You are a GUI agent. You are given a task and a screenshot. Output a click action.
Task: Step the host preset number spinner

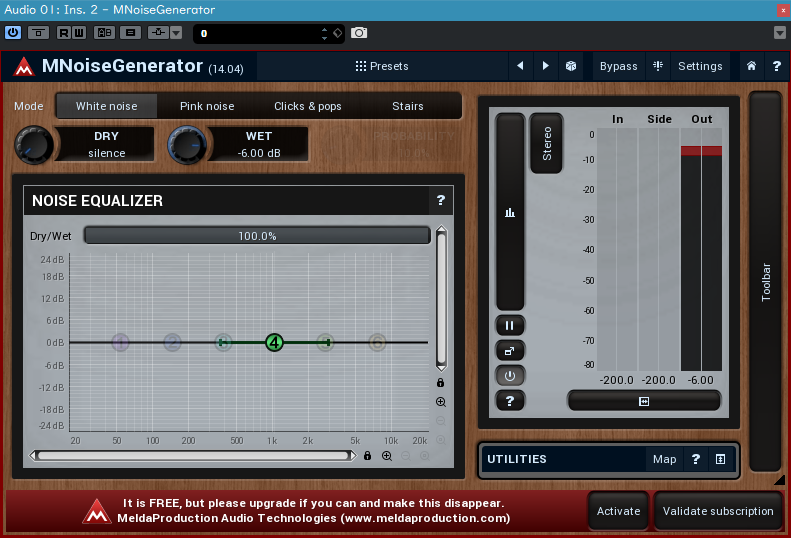(324, 33)
